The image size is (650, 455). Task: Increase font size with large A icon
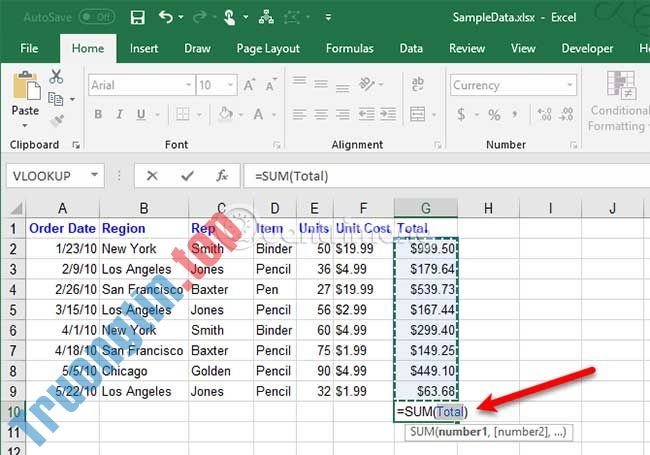(249, 85)
